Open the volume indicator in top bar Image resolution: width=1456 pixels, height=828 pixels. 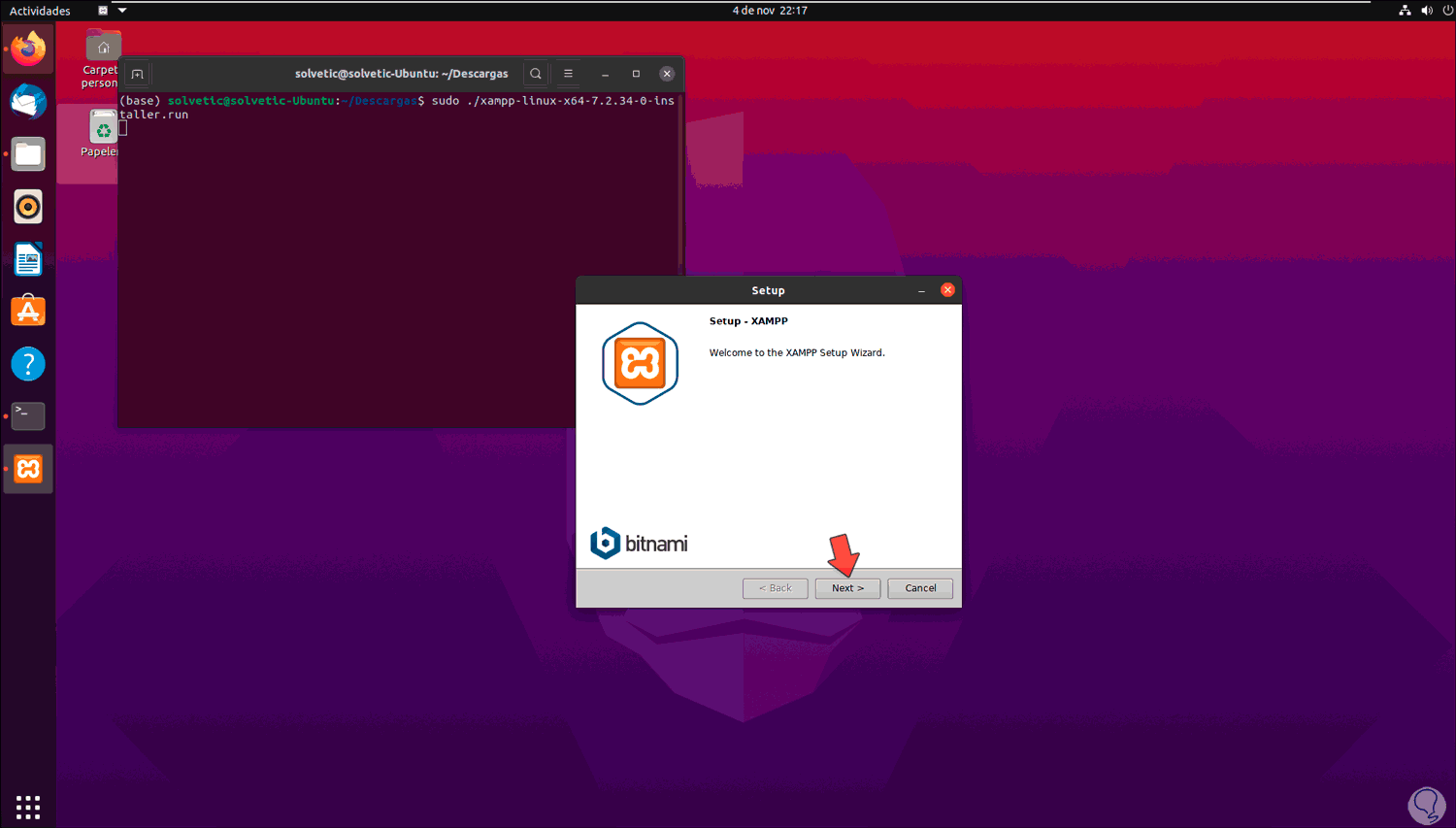pos(1427,11)
